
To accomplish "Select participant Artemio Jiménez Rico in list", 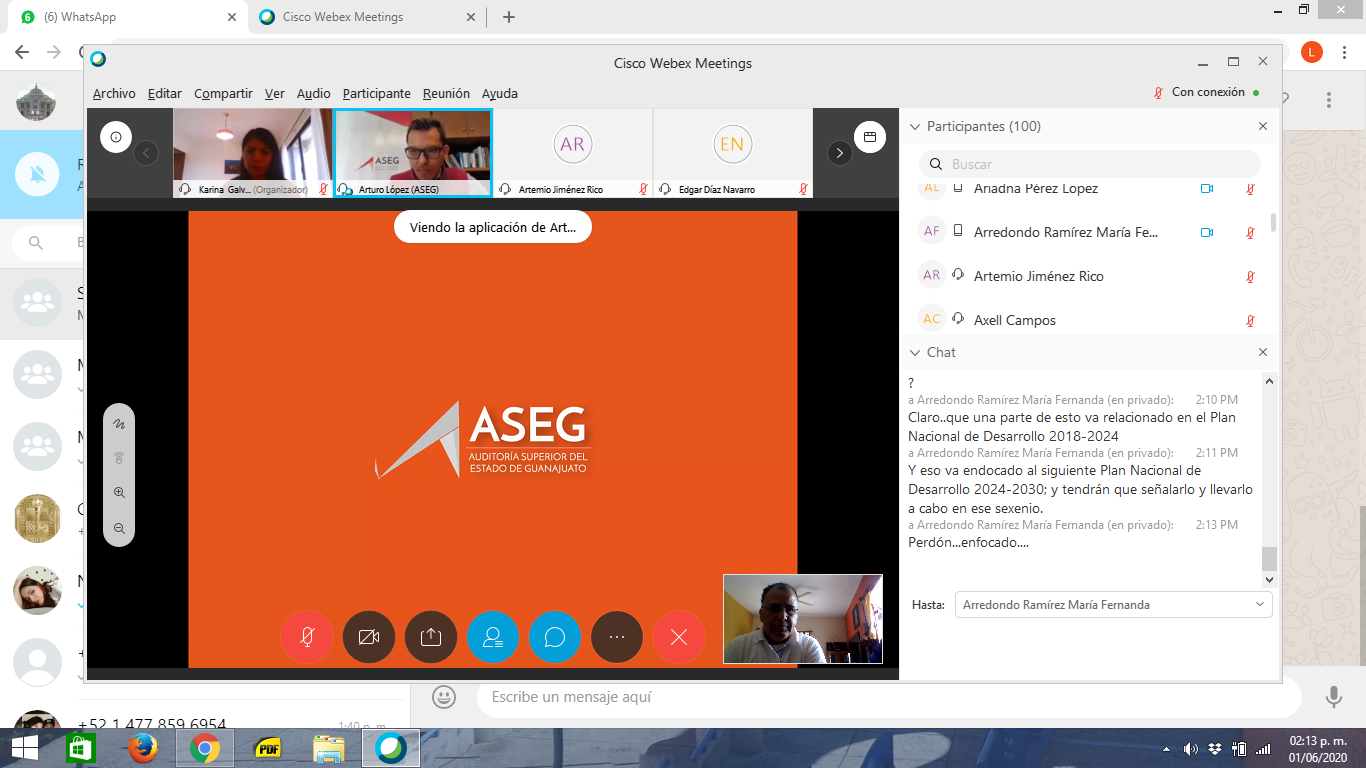I will pos(1039,276).
